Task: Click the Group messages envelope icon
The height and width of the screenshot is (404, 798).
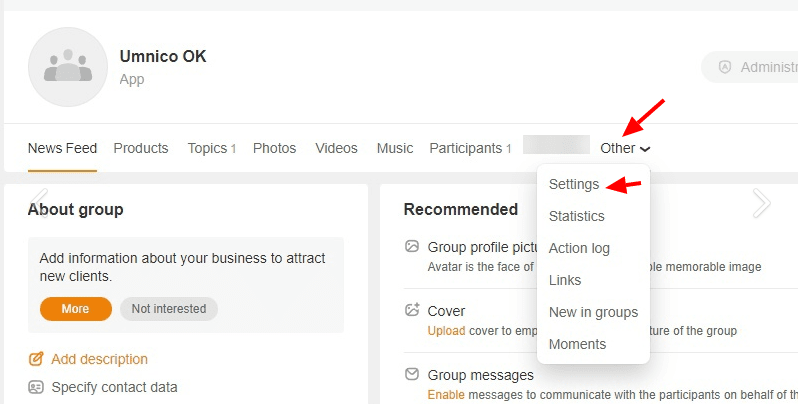Action: click(x=412, y=375)
